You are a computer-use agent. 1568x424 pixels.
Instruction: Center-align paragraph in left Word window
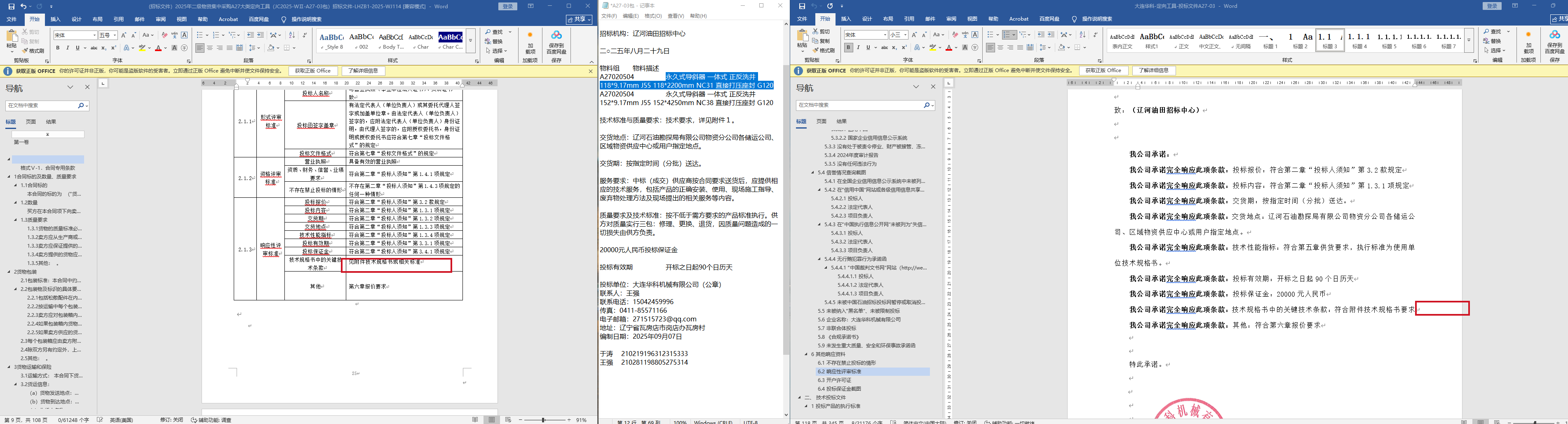point(210,48)
